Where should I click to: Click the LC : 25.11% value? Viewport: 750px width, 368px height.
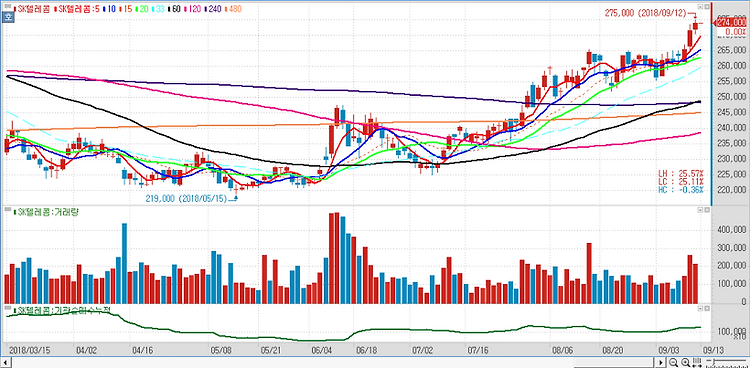click(682, 181)
